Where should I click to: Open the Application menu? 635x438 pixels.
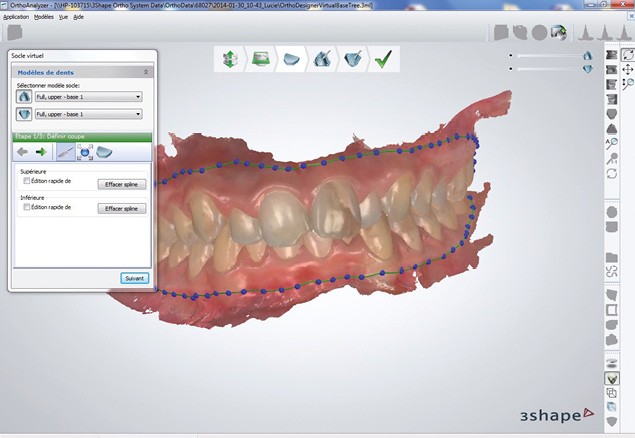(x=16, y=17)
